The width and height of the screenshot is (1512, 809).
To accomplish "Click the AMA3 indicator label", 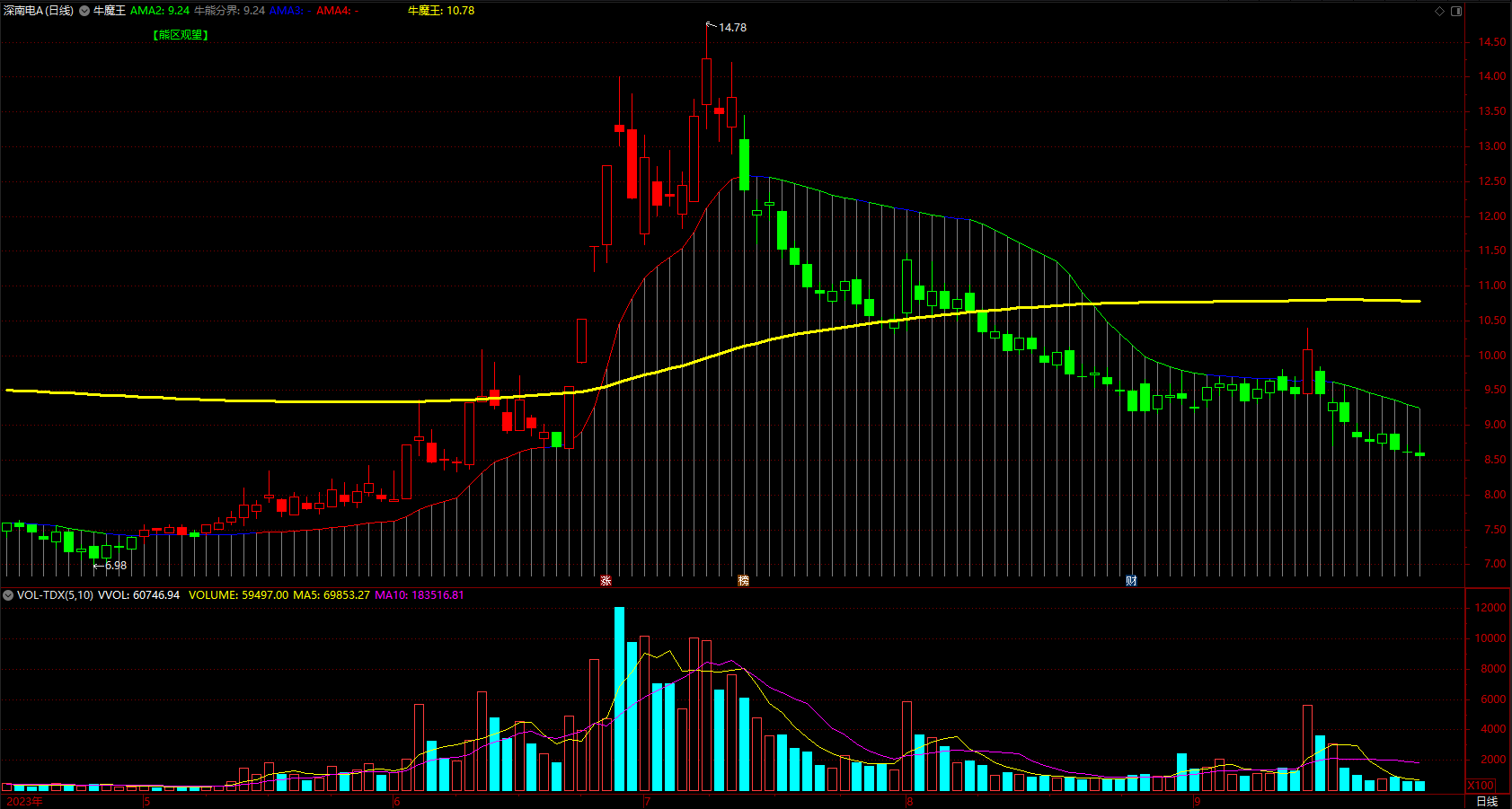I will coord(290,11).
